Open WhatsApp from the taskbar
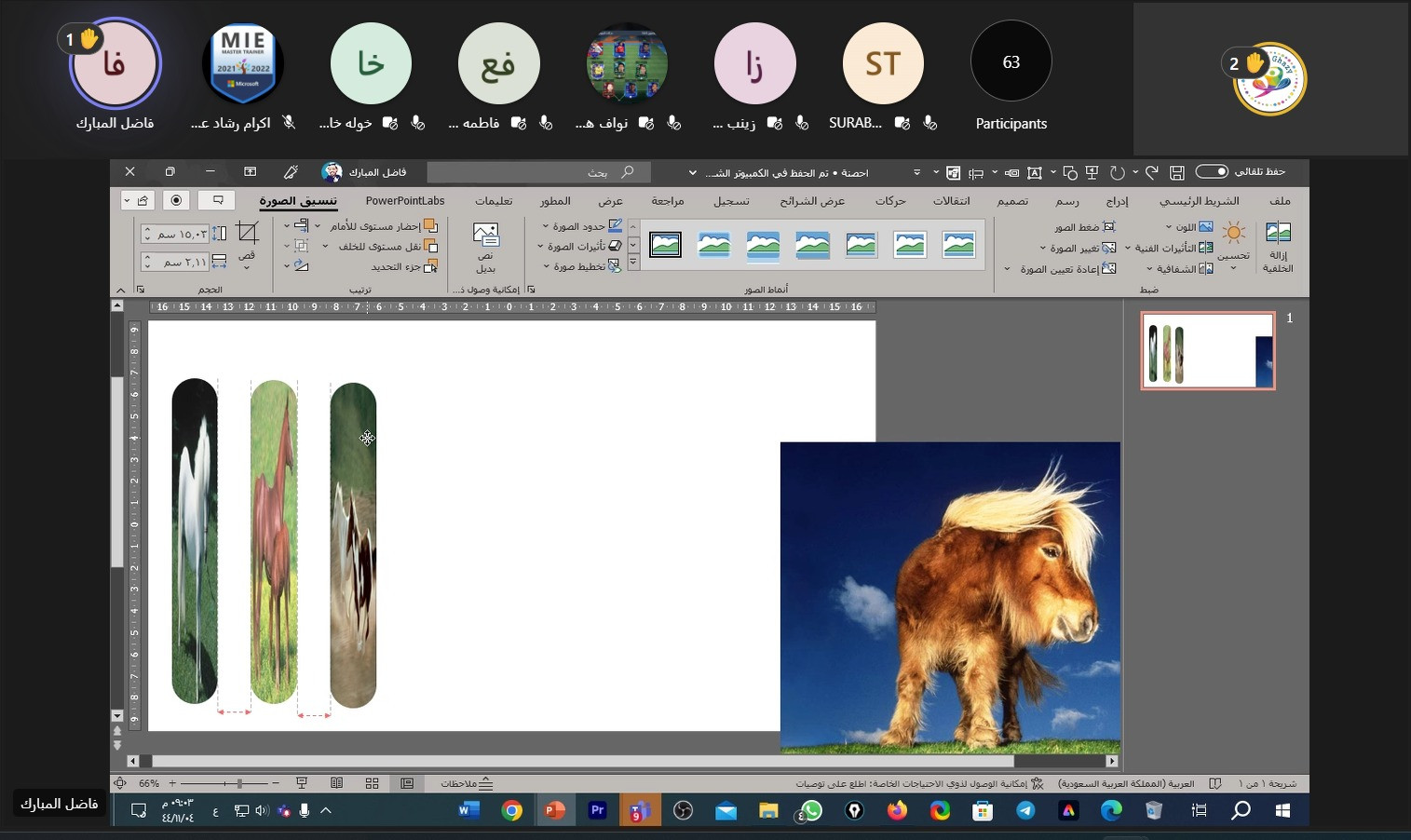The image size is (1411, 840). click(x=811, y=810)
